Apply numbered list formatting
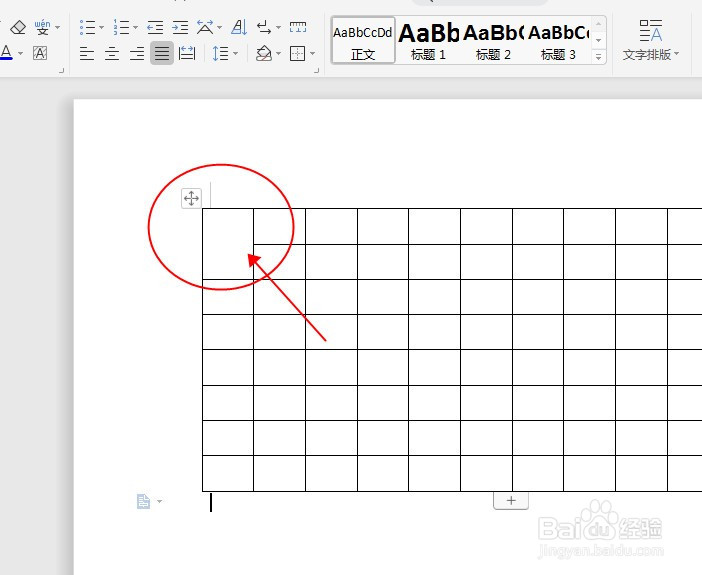This screenshot has width=702, height=575. coord(121,27)
